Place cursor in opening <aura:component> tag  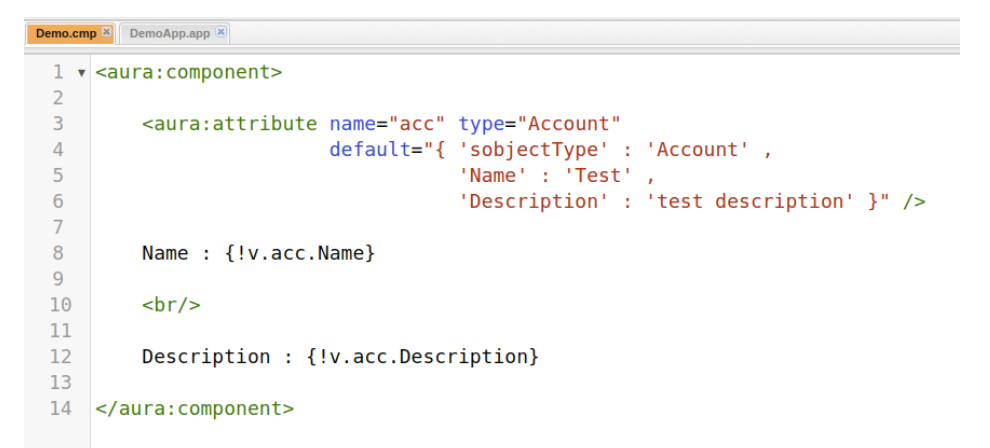click(x=188, y=72)
